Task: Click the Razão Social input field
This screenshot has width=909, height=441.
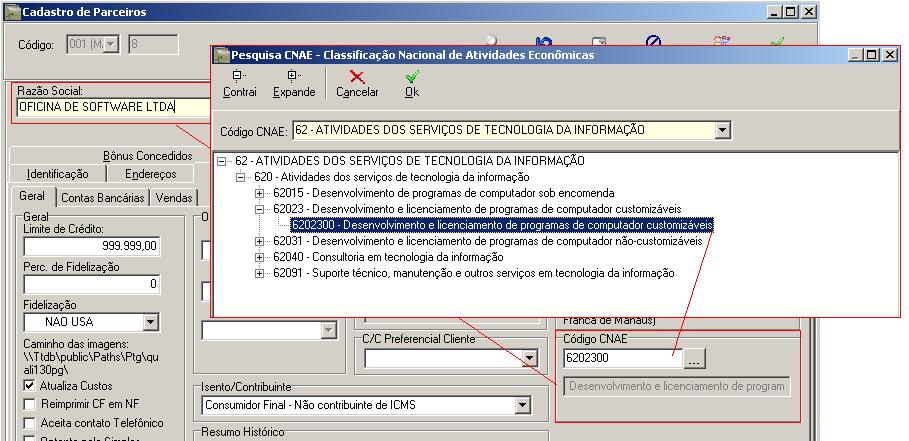Action: pyautogui.click(x=114, y=107)
